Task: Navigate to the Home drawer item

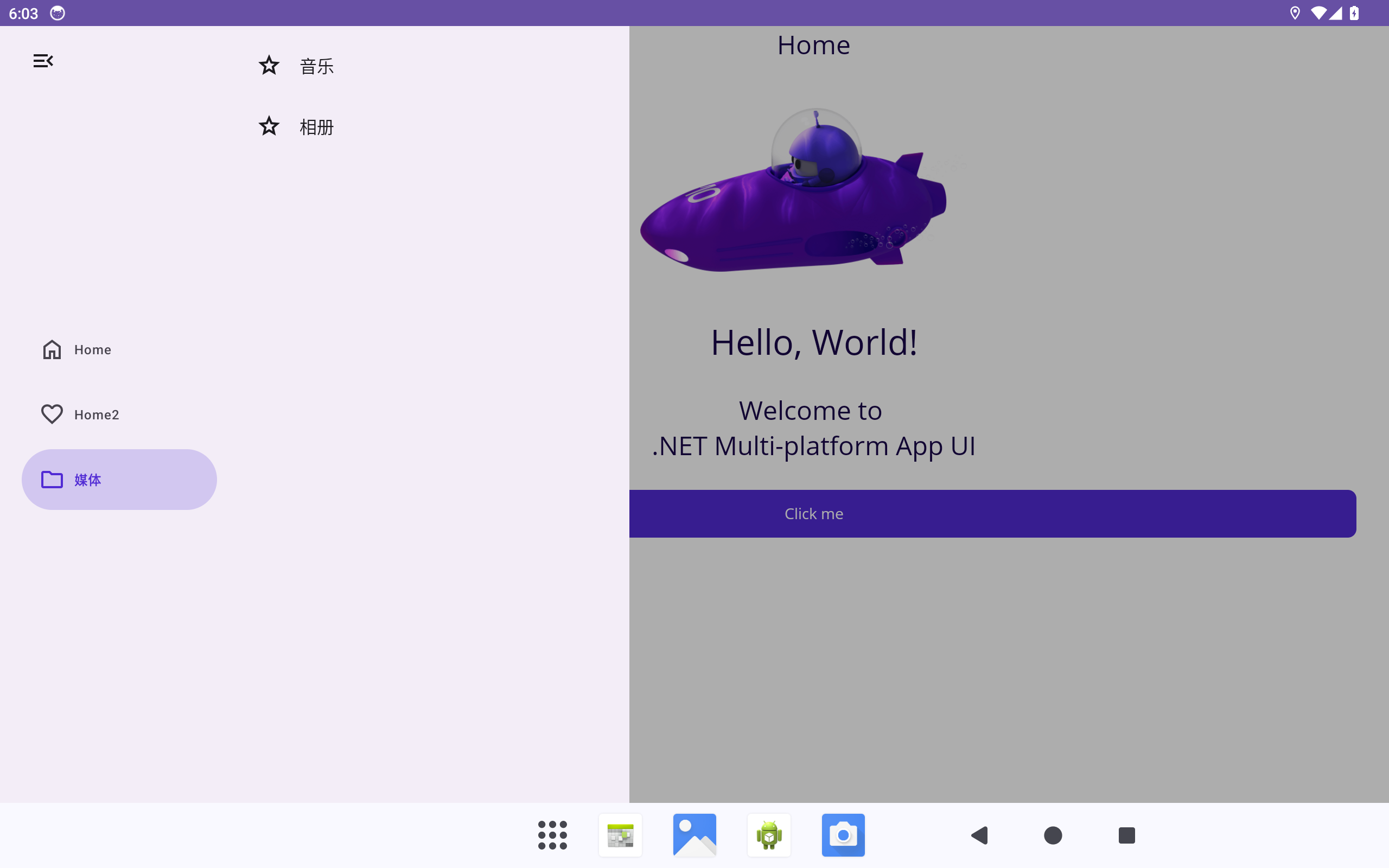Action: pos(119,349)
